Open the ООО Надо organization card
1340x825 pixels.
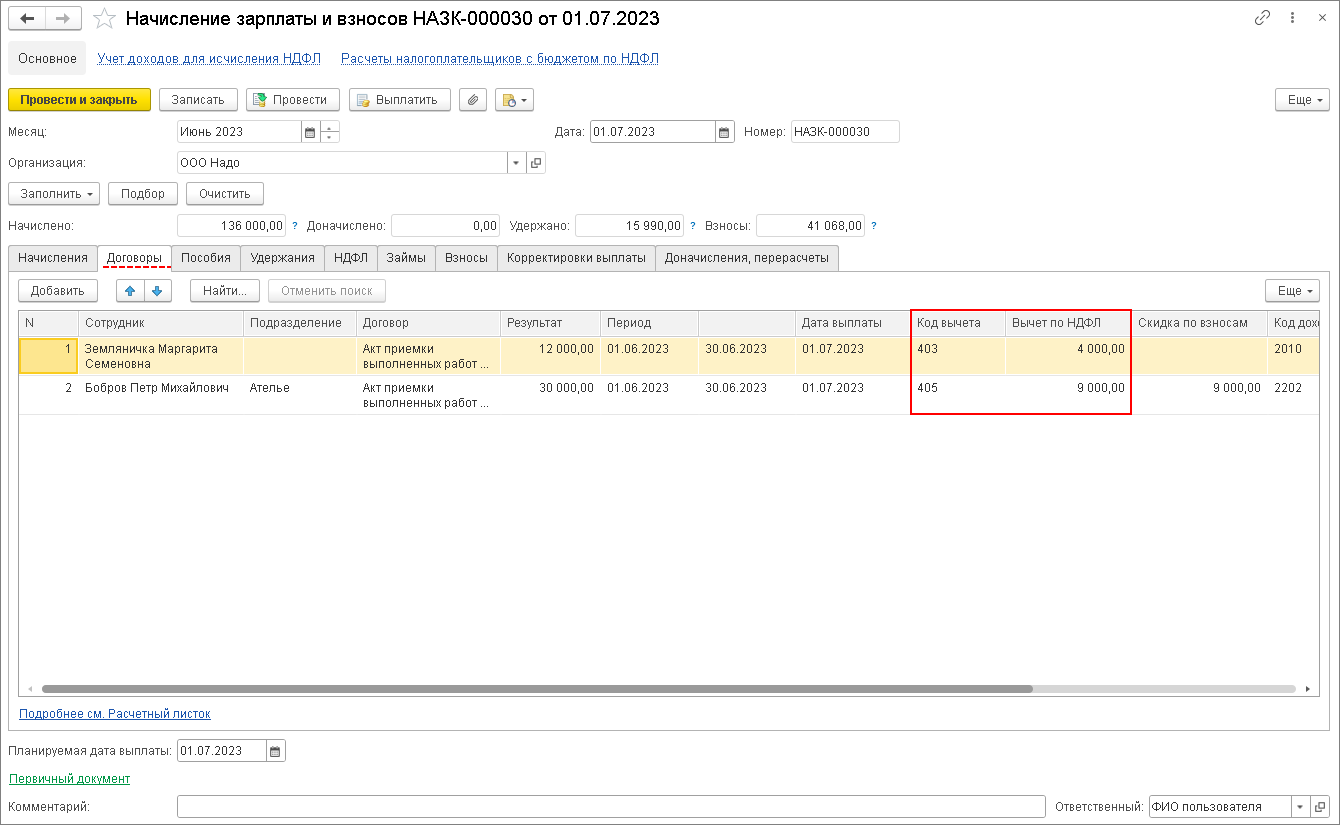click(536, 163)
